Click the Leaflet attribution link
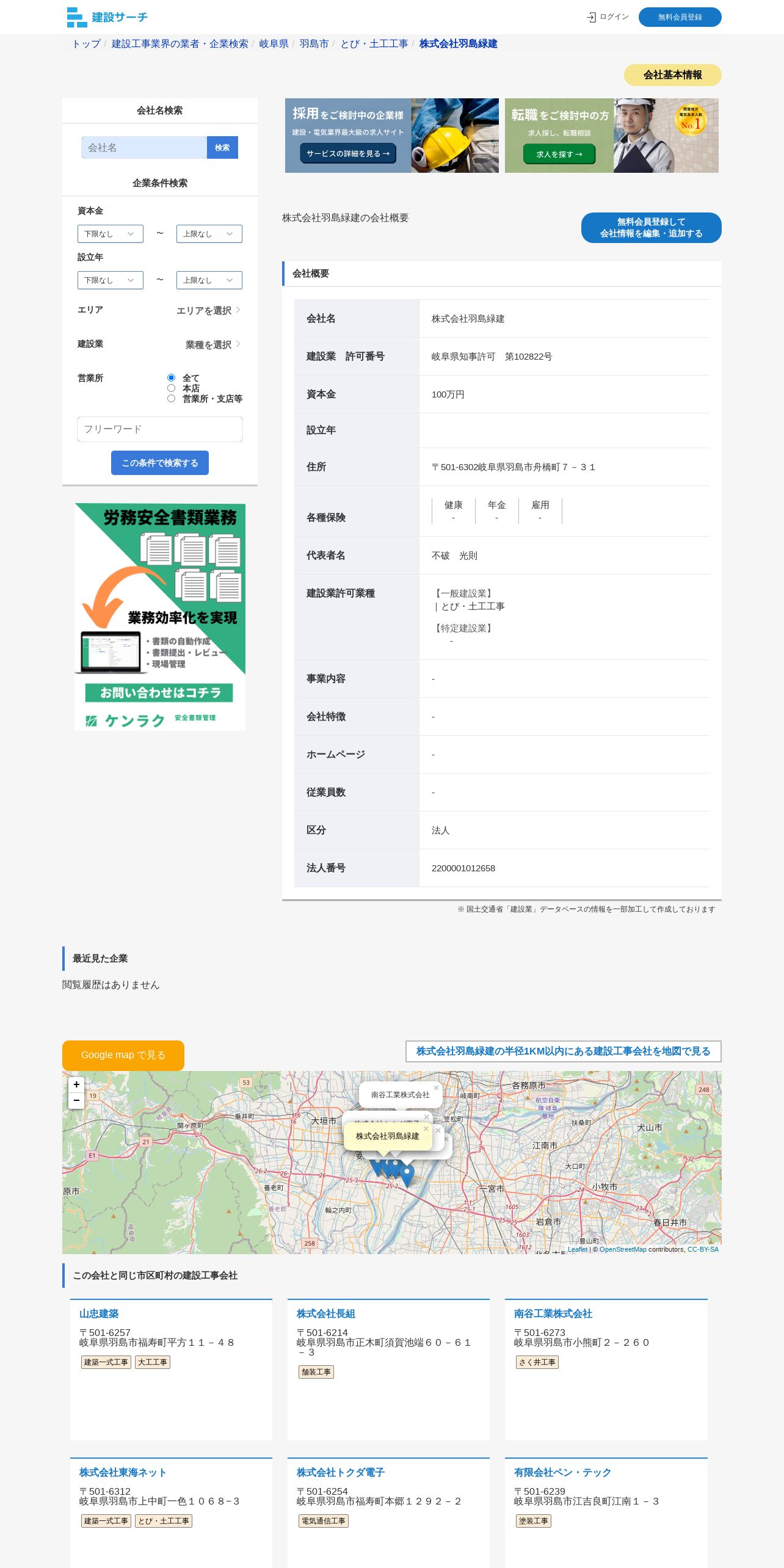 [x=577, y=1249]
